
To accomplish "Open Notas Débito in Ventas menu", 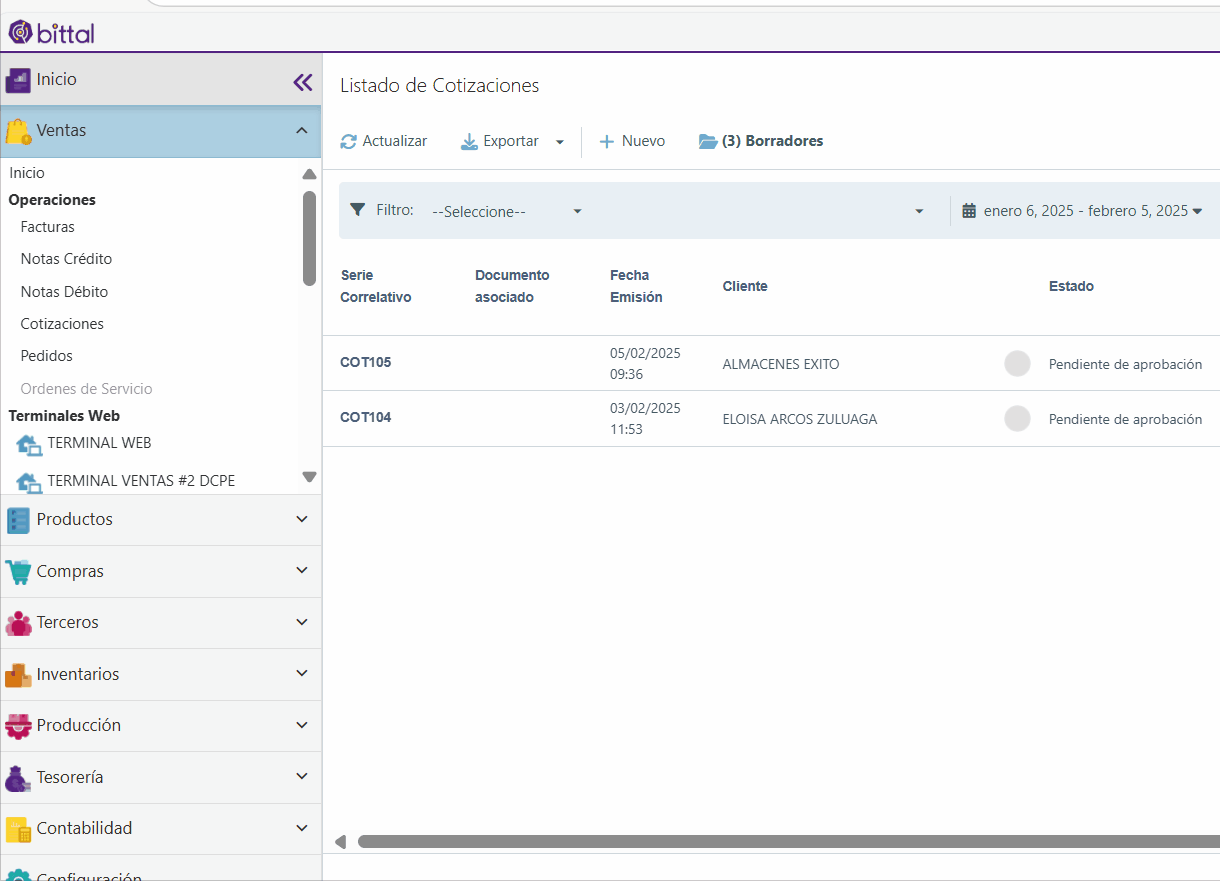I will (64, 292).
